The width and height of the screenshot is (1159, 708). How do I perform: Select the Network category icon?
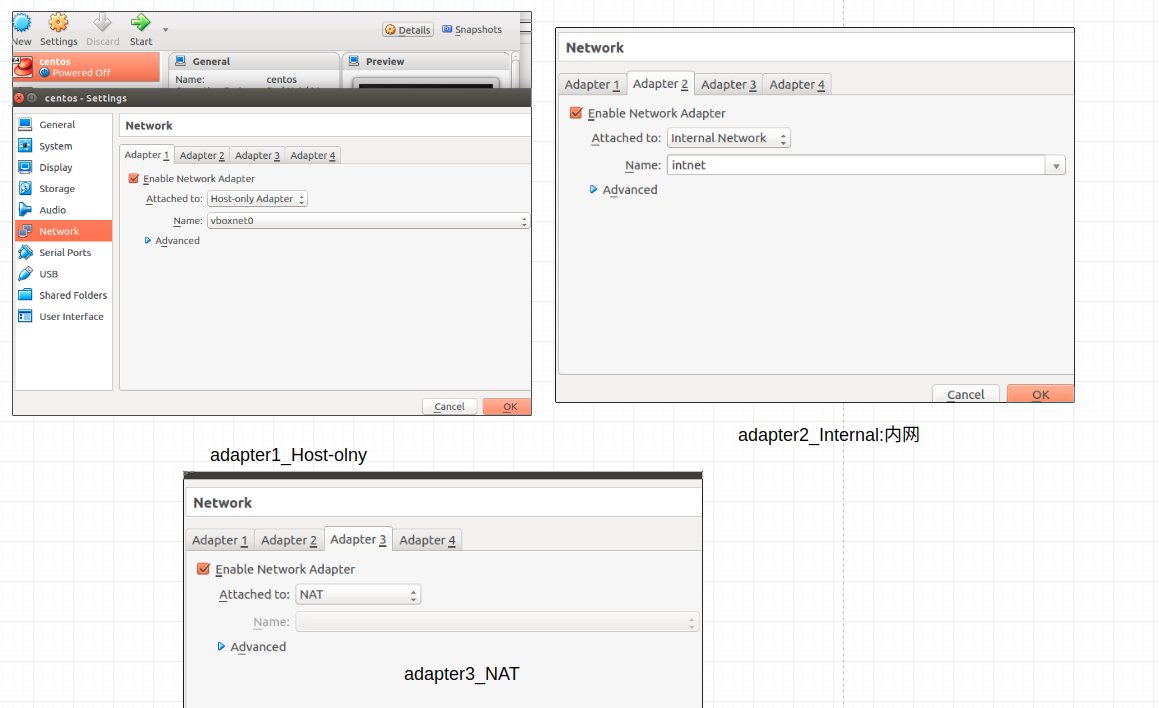(x=25, y=231)
